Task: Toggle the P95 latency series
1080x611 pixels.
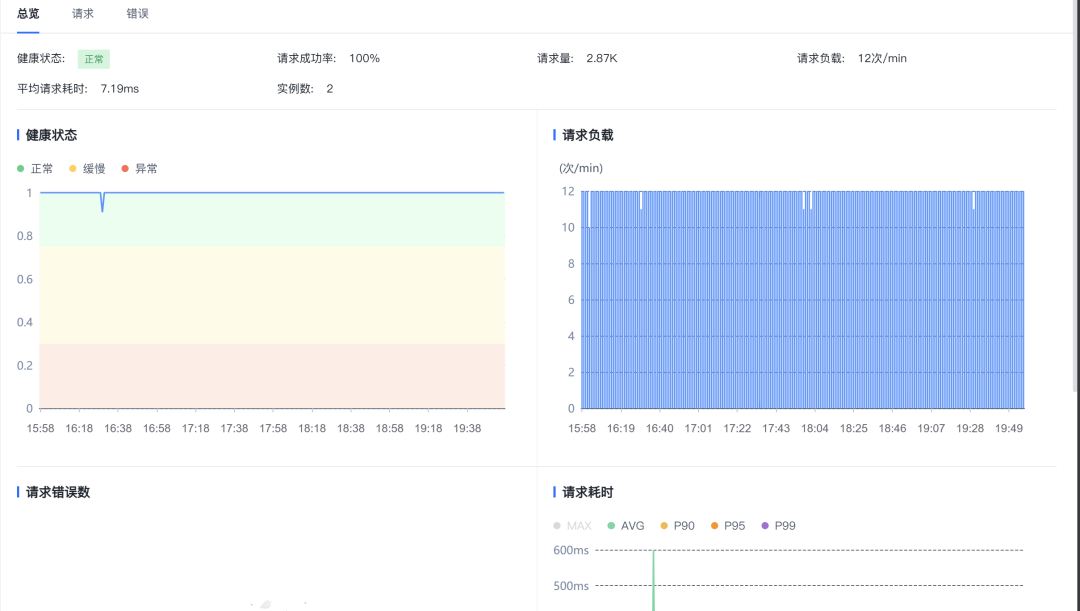Action: tap(728, 526)
